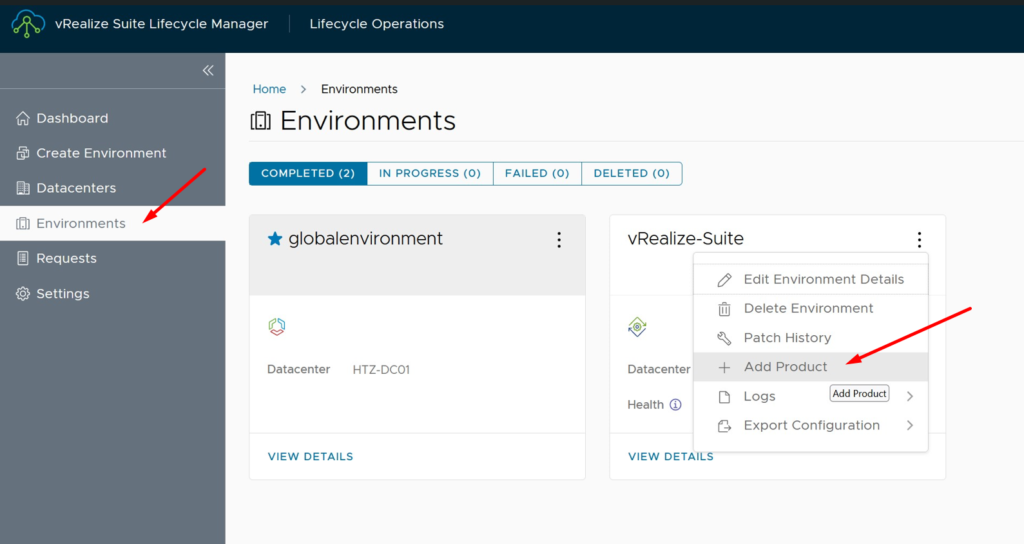Expand the Export Configuration submenu chevron
Image resolution: width=1024 pixels, height=544 pixels.
pyautogui.click(x=910, y=425)
